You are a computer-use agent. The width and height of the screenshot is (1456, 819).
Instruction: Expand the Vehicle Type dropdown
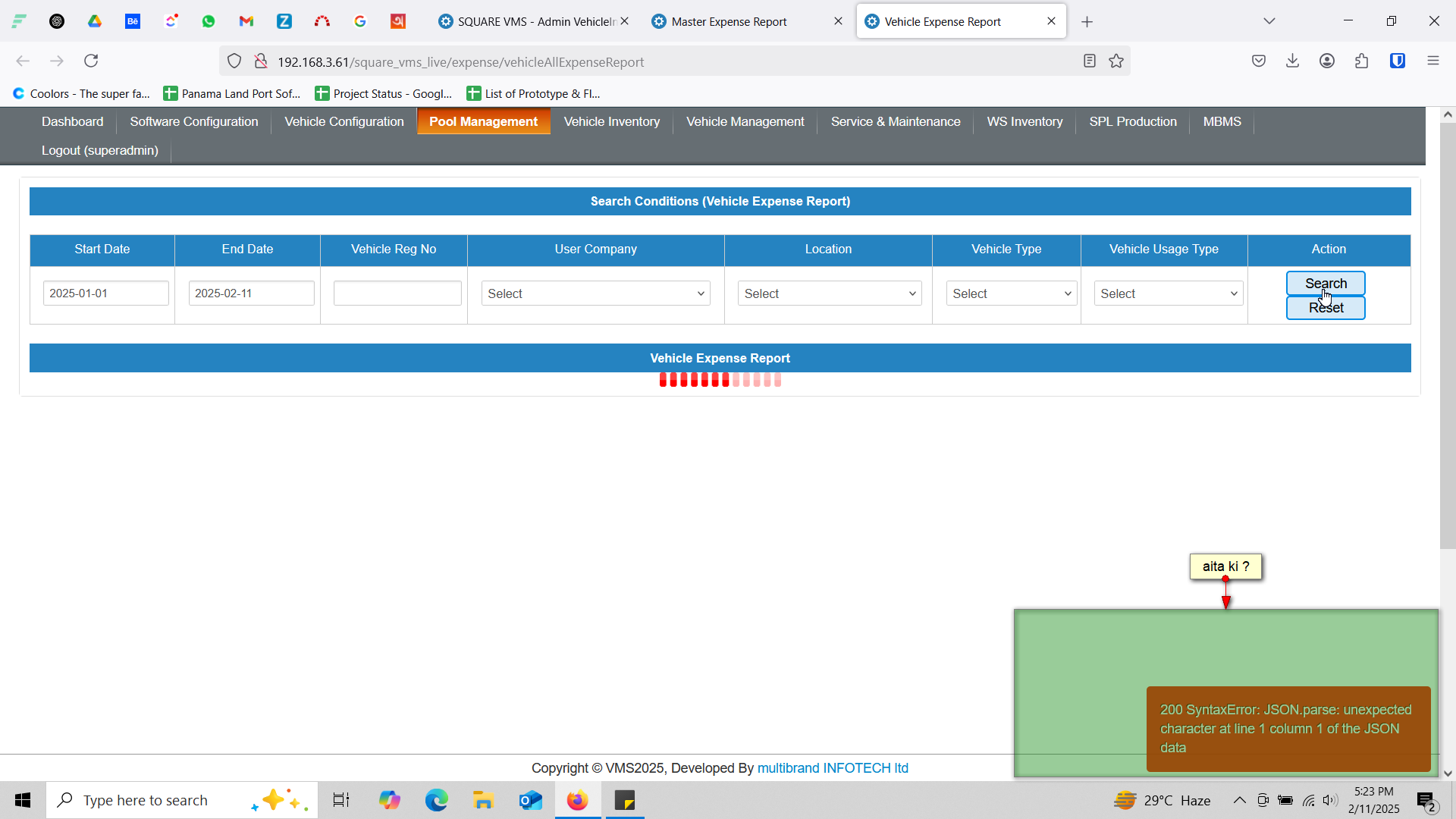point(1011,293)
